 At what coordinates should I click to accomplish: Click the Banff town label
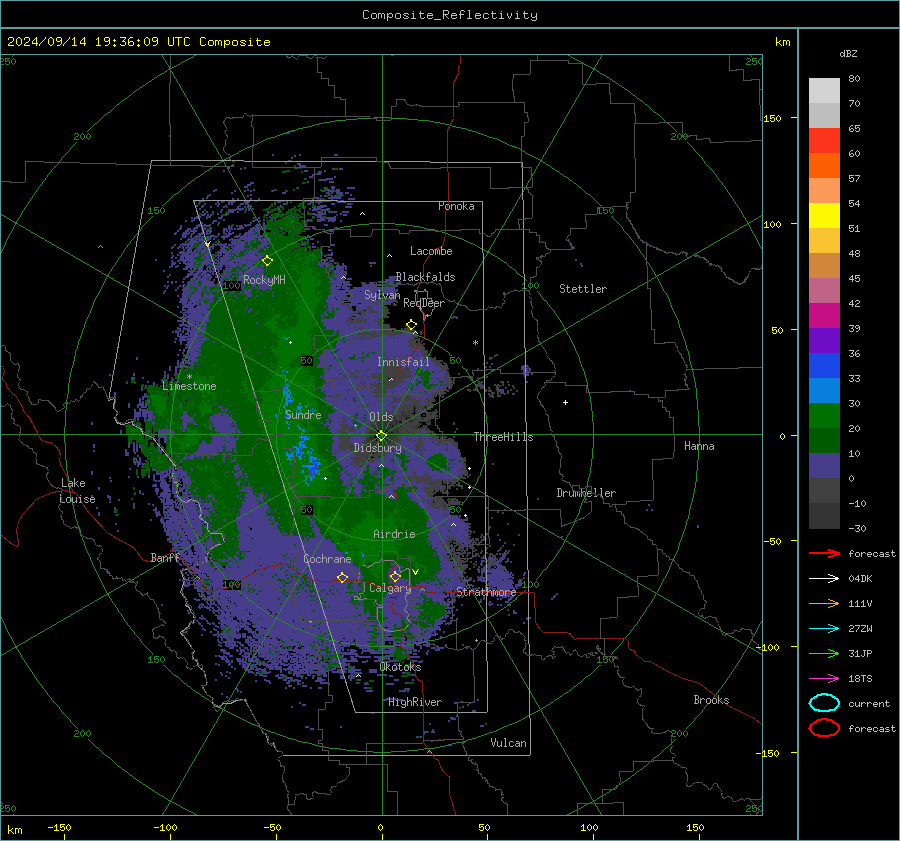165,558
